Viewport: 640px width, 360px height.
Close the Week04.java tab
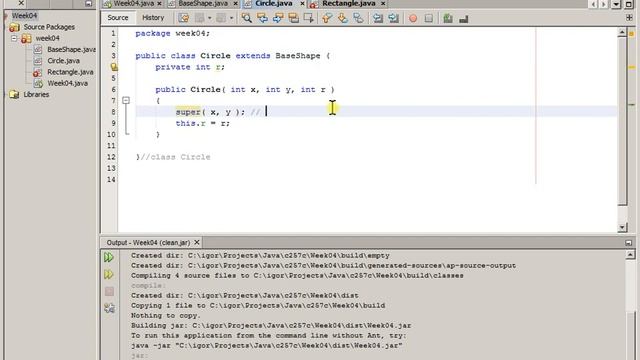[x=159, y=4]
